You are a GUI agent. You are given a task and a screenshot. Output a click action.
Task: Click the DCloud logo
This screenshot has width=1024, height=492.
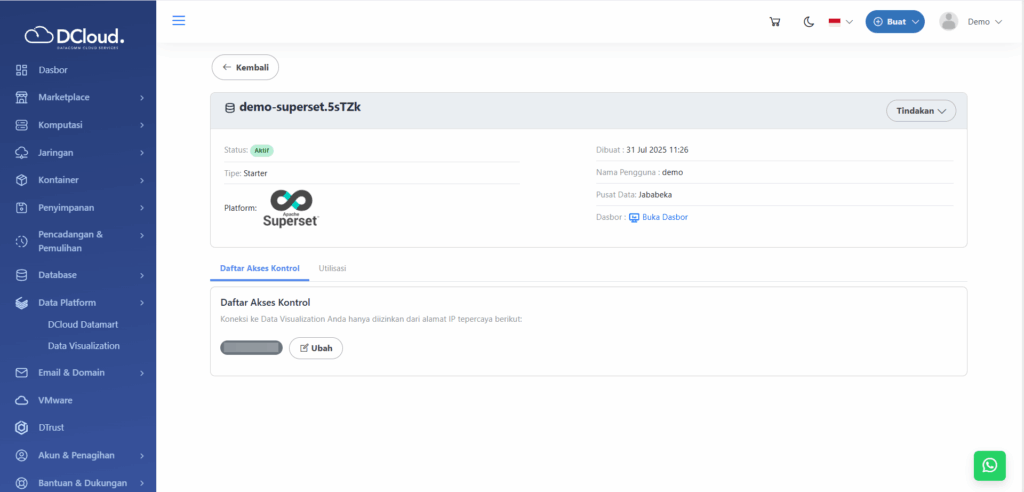(77, 36)
